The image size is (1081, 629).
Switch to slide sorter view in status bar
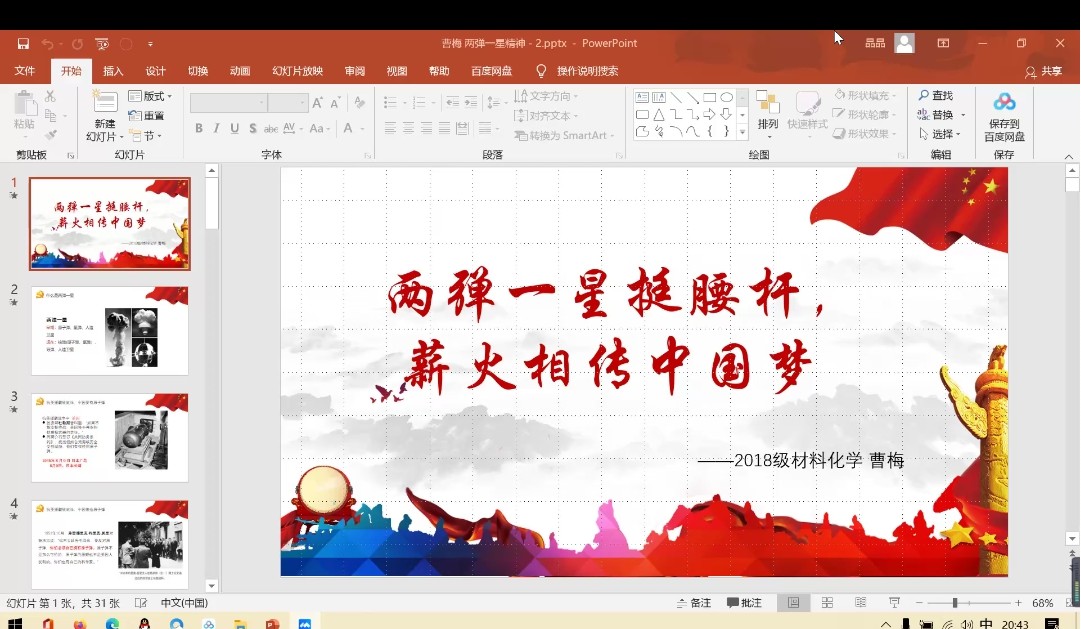tap(827, 603)
